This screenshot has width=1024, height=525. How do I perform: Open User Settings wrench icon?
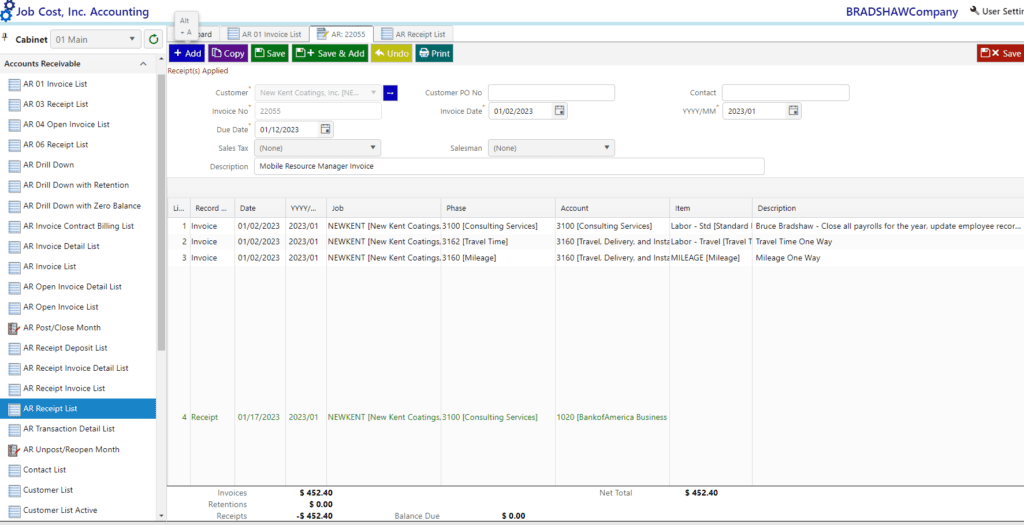[x=975, y=10]
